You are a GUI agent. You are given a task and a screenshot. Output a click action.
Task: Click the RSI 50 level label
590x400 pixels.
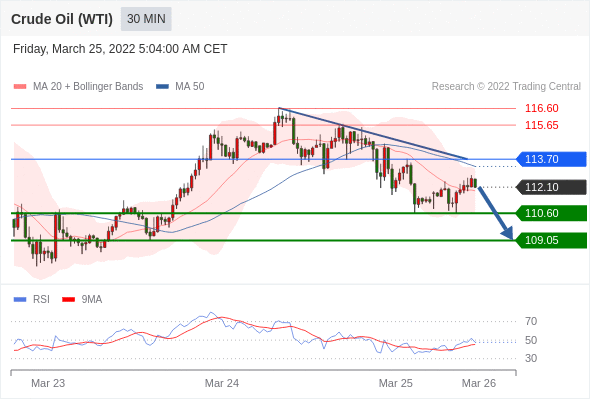click(531, 340)
